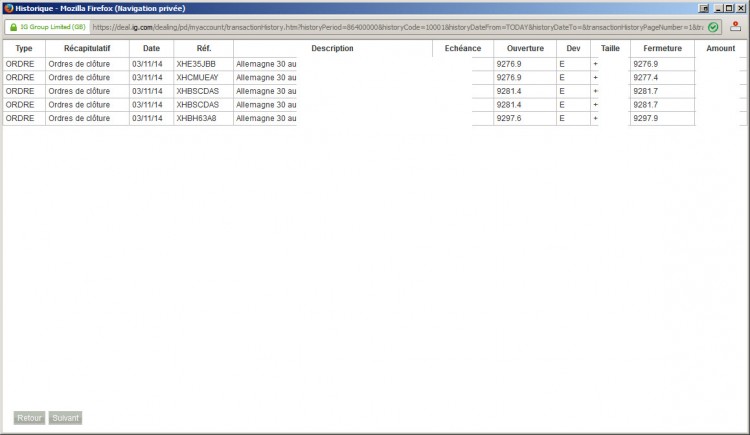Screen dimensions: 750x435
Task: Click the green padlock security icon
Action: click(x=13, y=27)
